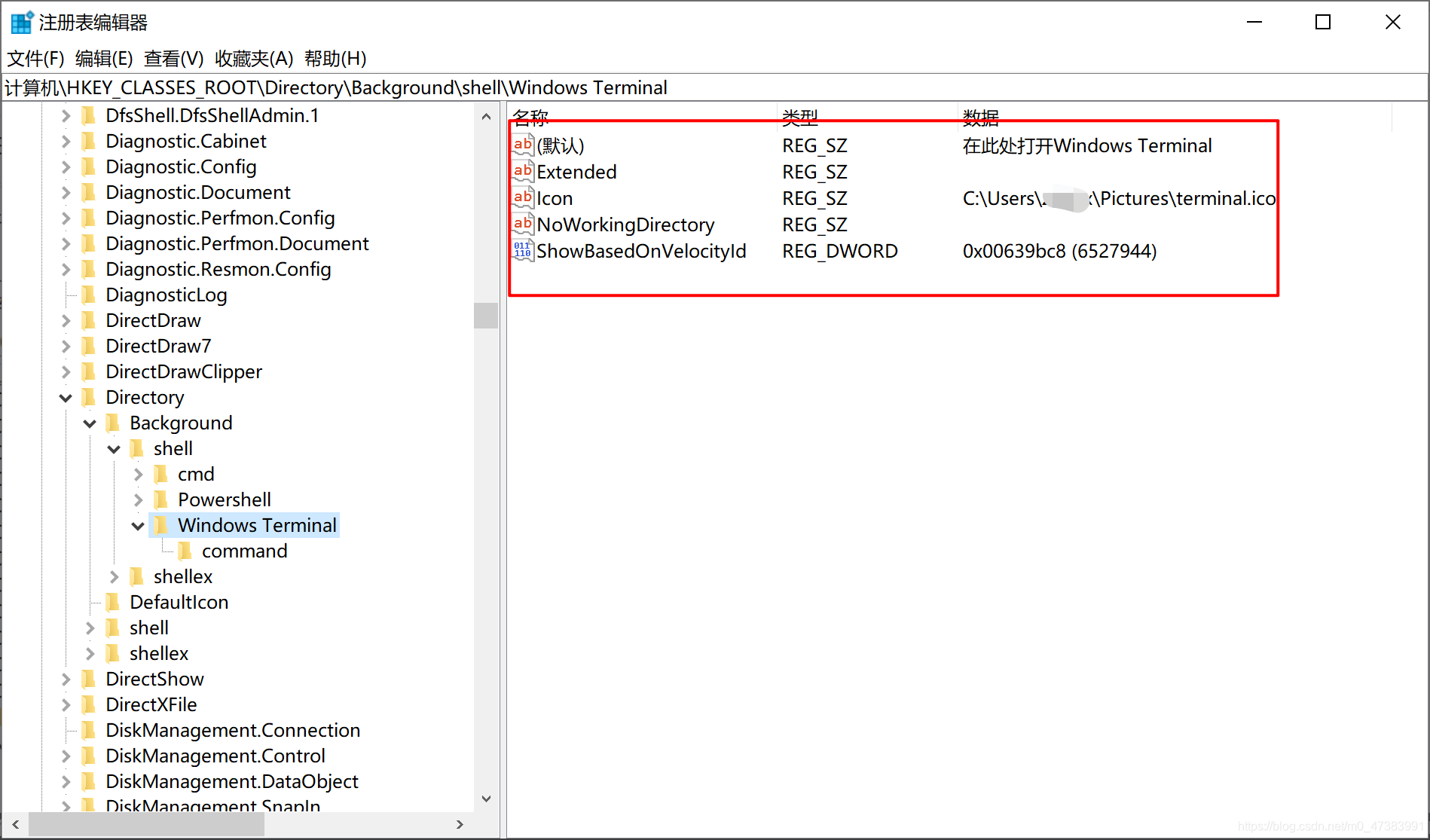Open the 文件(F) menu
The height and width of the screenshot is (840, 1430).
[35, 58]
